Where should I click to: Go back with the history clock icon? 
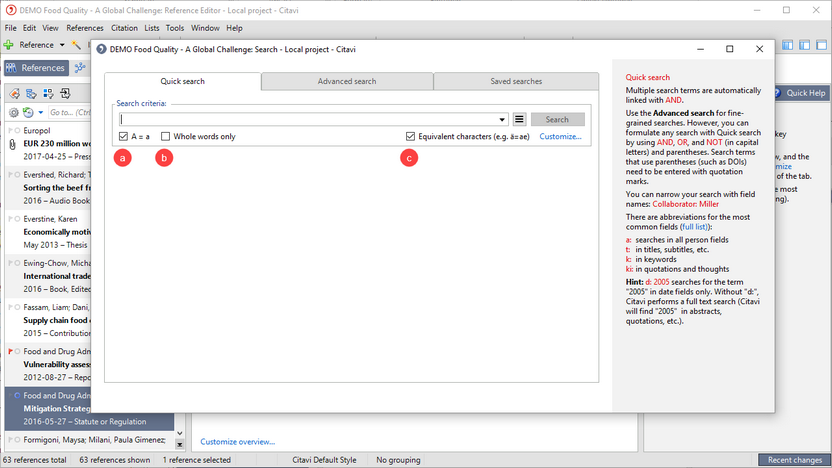(x=28, y=112)
